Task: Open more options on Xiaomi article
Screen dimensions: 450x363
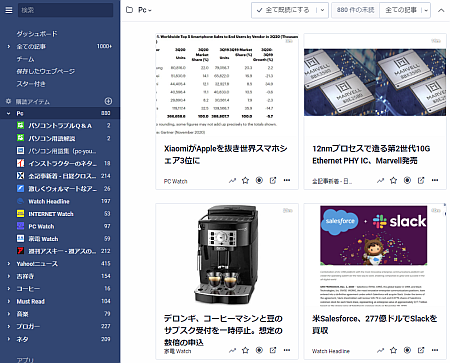Action: [x=287, y=180]
